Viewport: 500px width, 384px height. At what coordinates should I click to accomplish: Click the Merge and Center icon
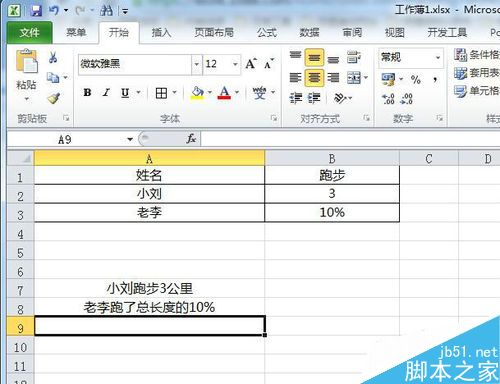[x=354, y=78]
